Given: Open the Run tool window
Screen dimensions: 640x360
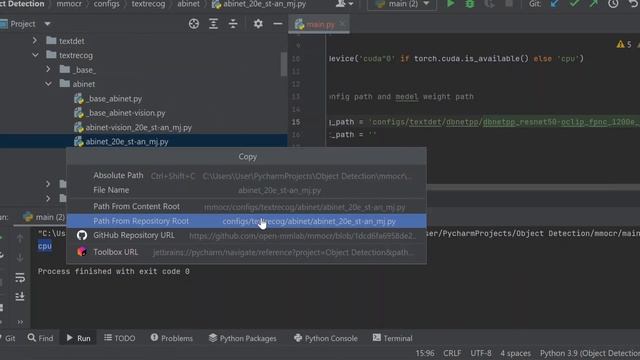Looking at the screenshot, I should (78, 338).
